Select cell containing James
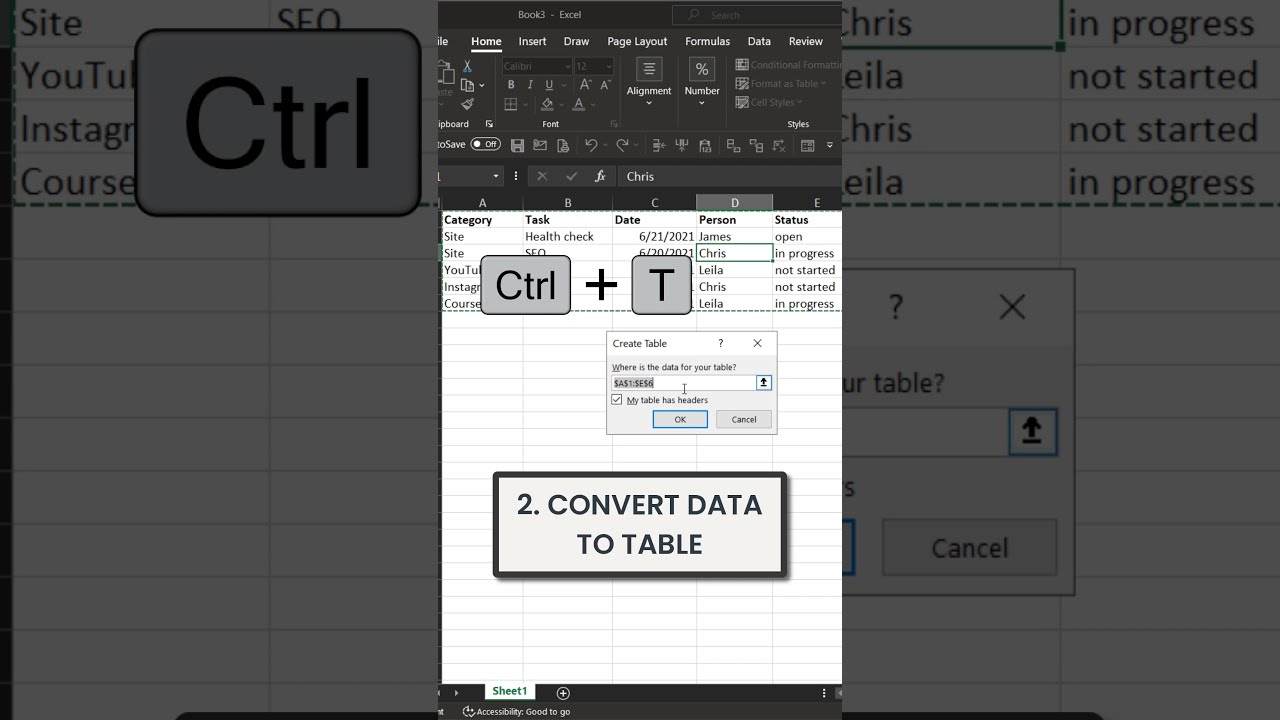The height and width of the screenshot is (720, 1280). point(734,236)
